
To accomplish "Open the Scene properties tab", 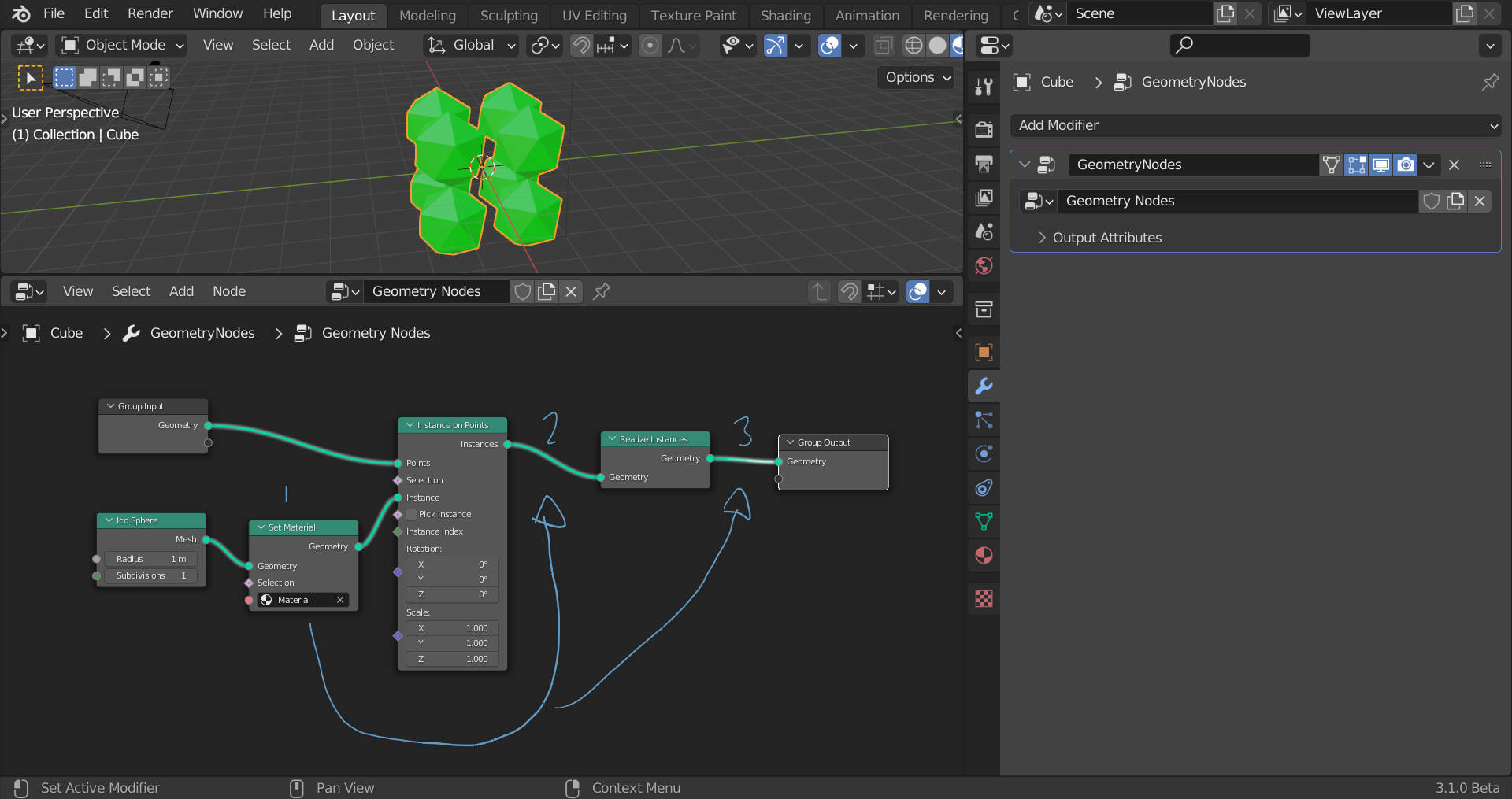I will click(x=983, y=231).
